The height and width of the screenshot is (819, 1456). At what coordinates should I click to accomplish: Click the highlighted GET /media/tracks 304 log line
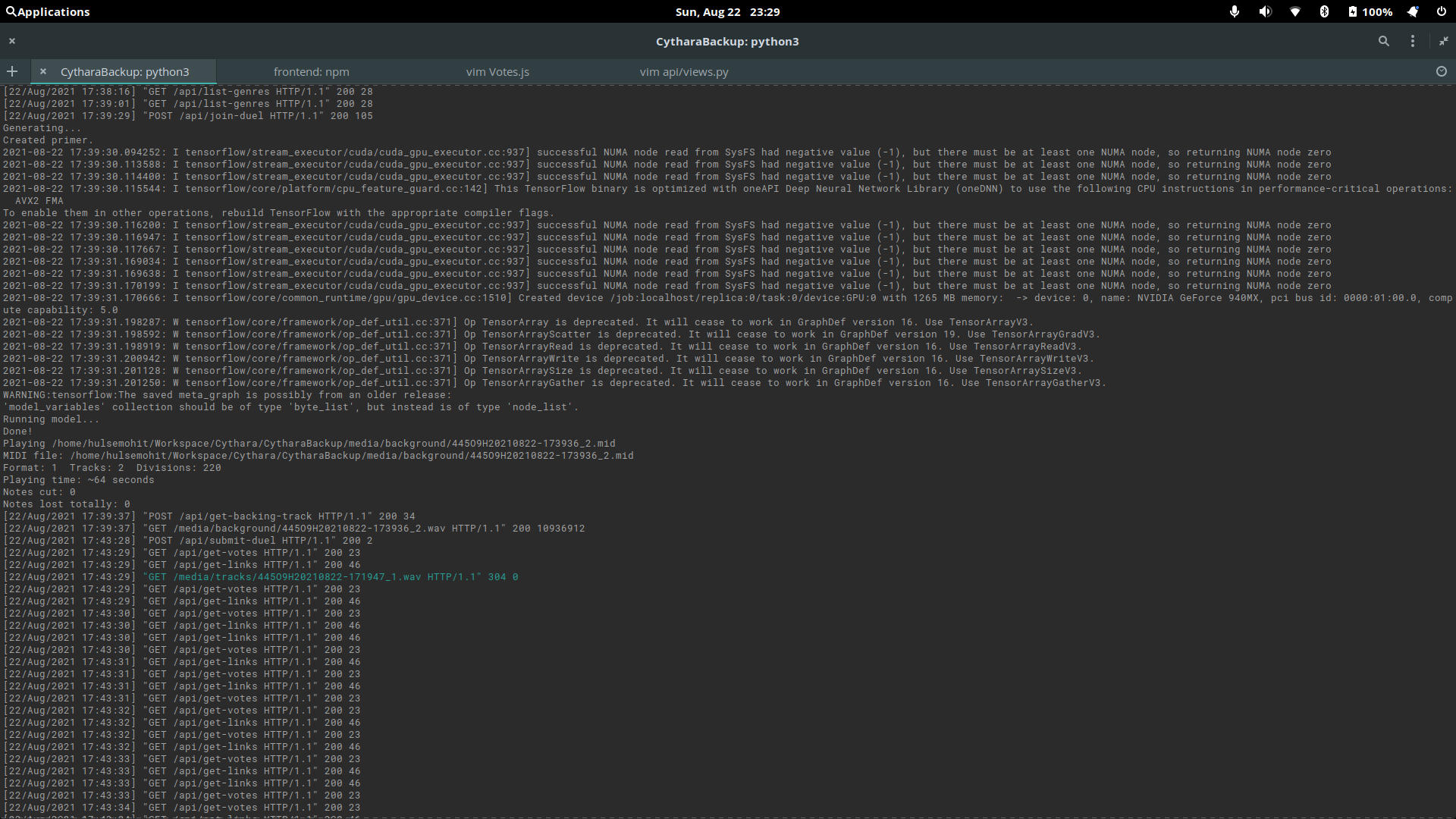coord(332,577)
